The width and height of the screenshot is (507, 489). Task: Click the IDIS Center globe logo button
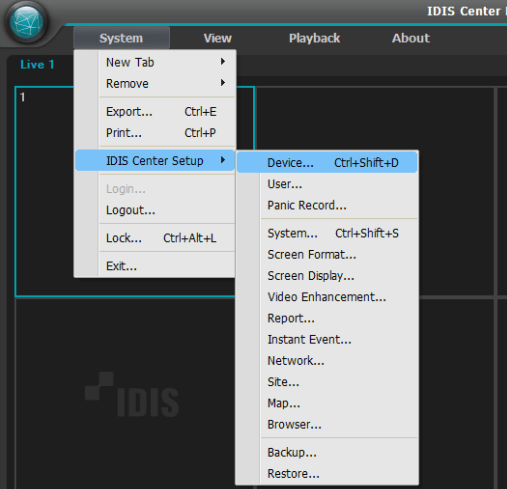(27, 23)
